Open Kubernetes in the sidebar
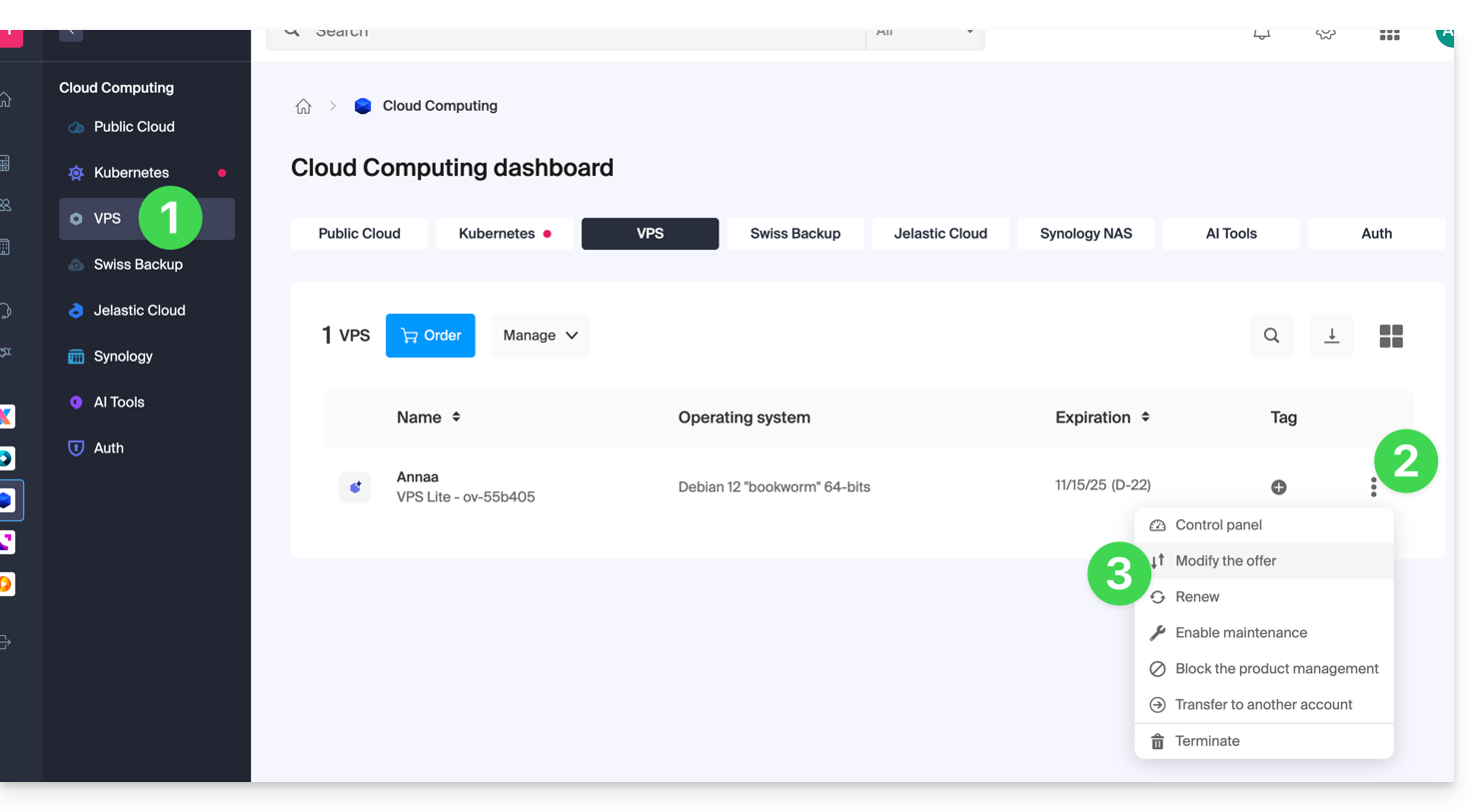The width and height of the screenshot is (1484, 812). click(x=131, y=173)
